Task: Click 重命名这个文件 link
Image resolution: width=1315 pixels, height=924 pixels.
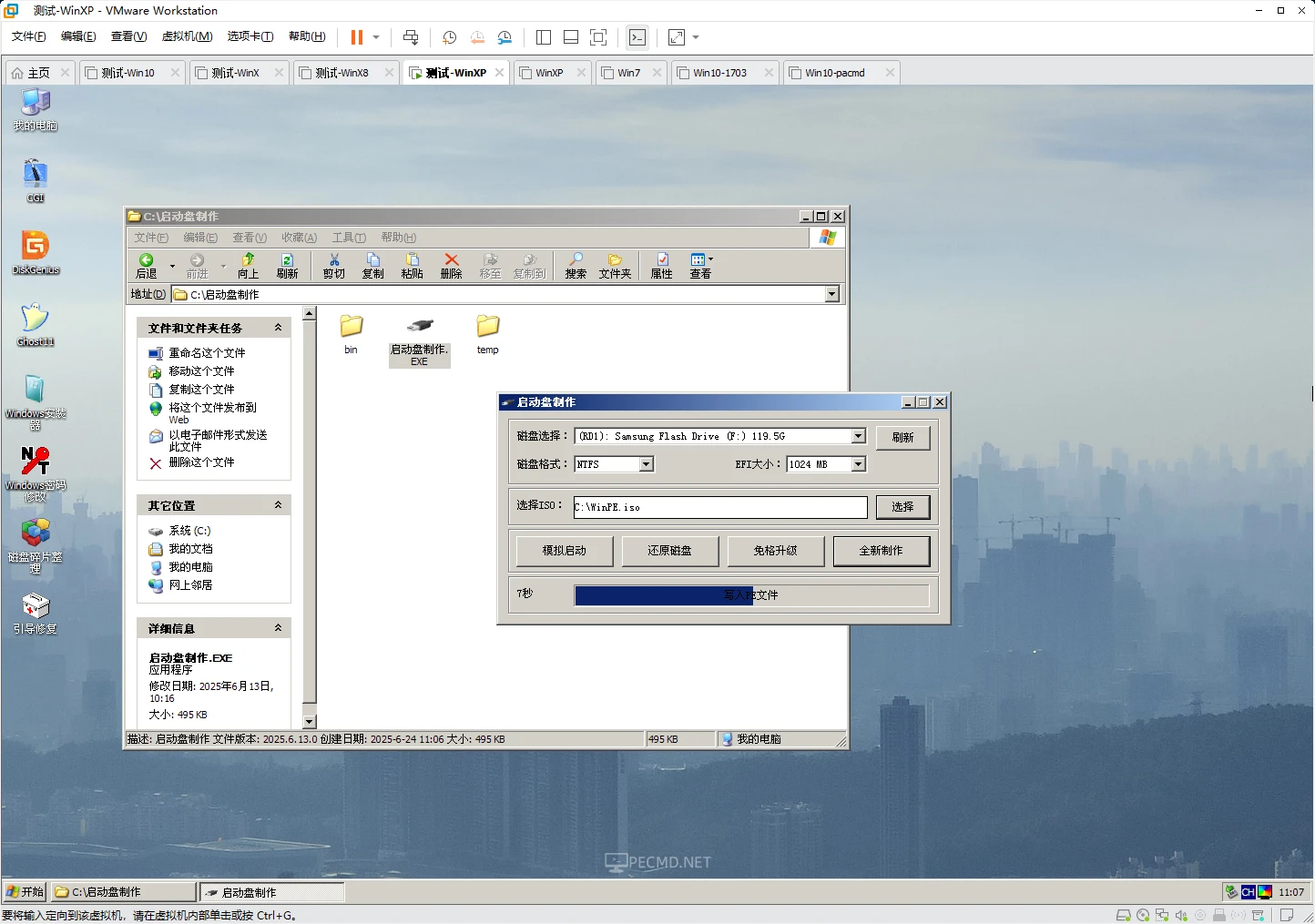Action: click(207, 353)
